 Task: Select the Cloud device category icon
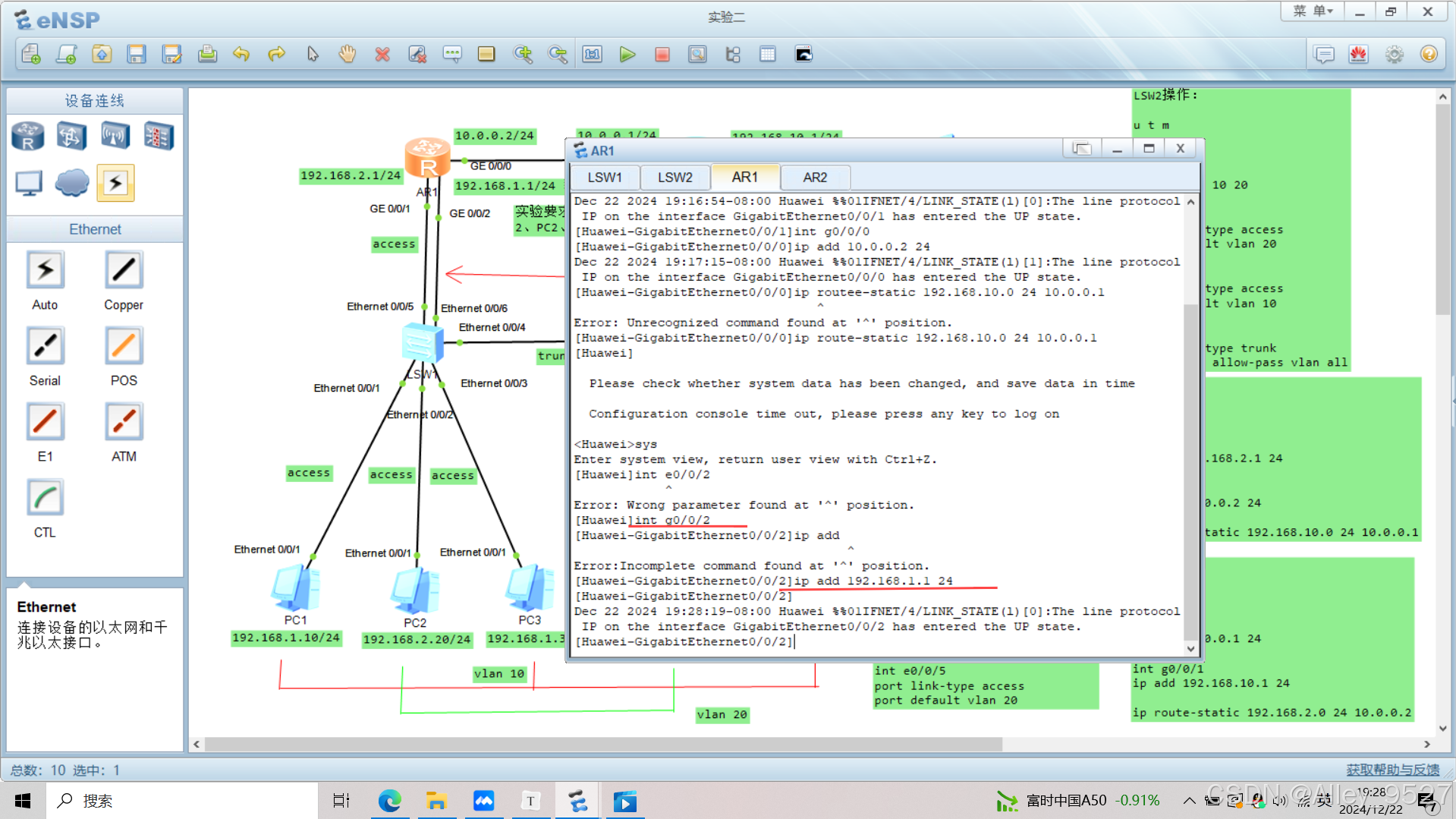(x=71, y=183)
